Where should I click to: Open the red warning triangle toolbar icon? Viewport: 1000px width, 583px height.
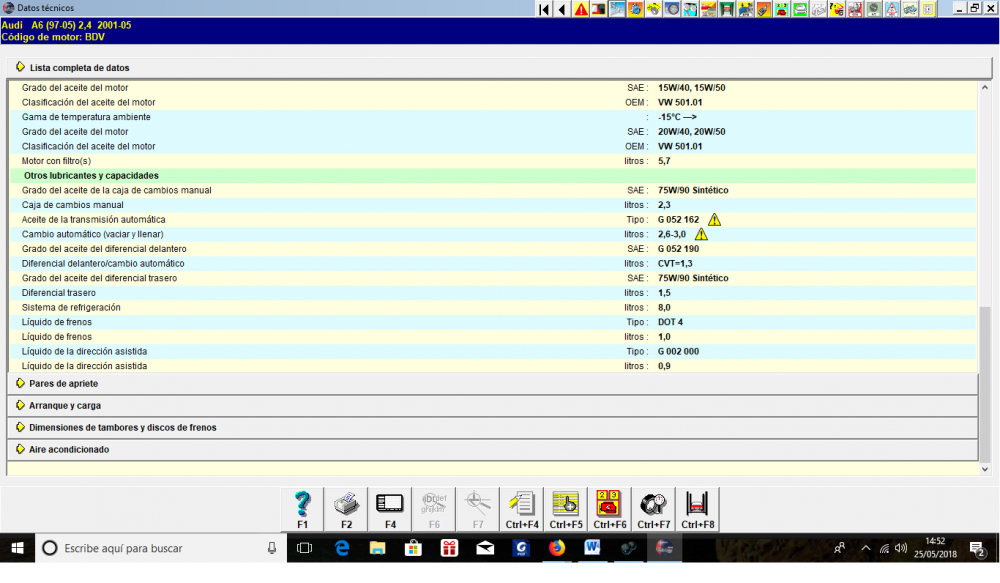(x=580, y=9)
